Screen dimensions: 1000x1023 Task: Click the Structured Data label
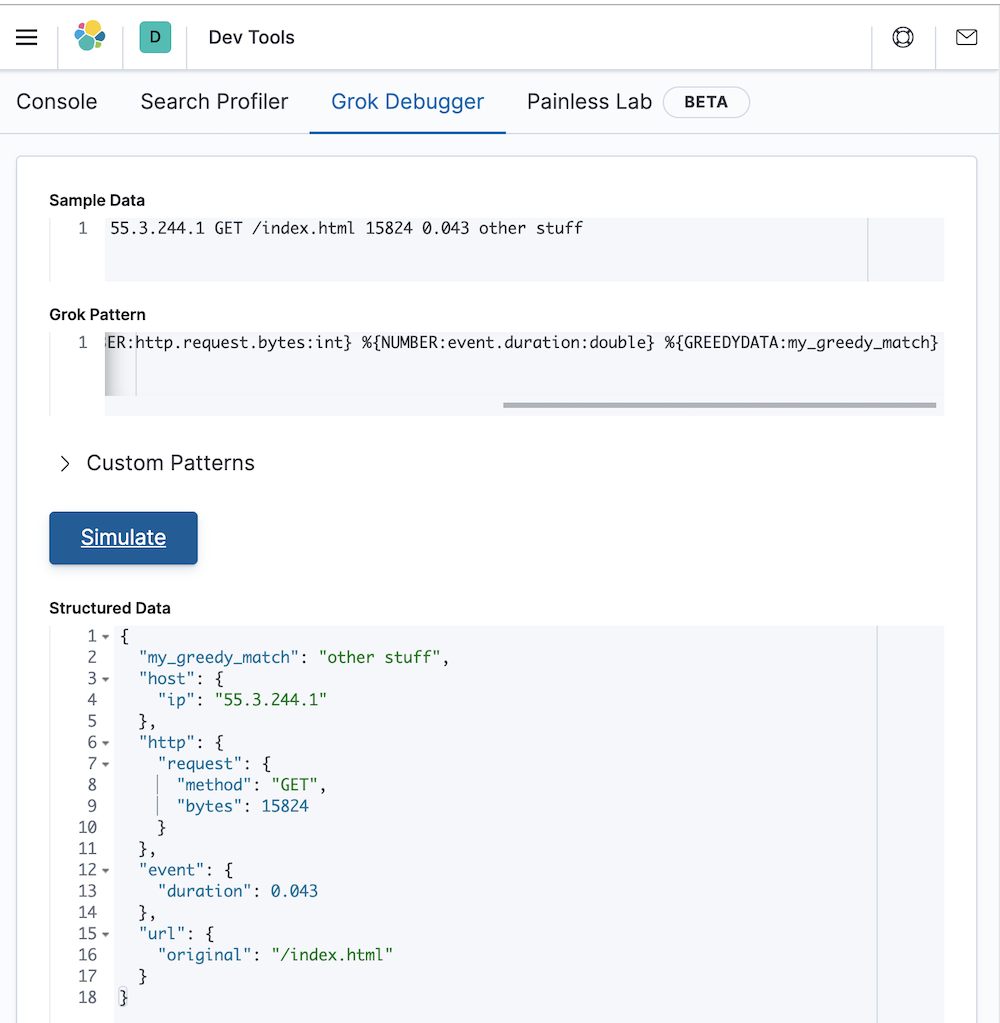click(110, 608)
